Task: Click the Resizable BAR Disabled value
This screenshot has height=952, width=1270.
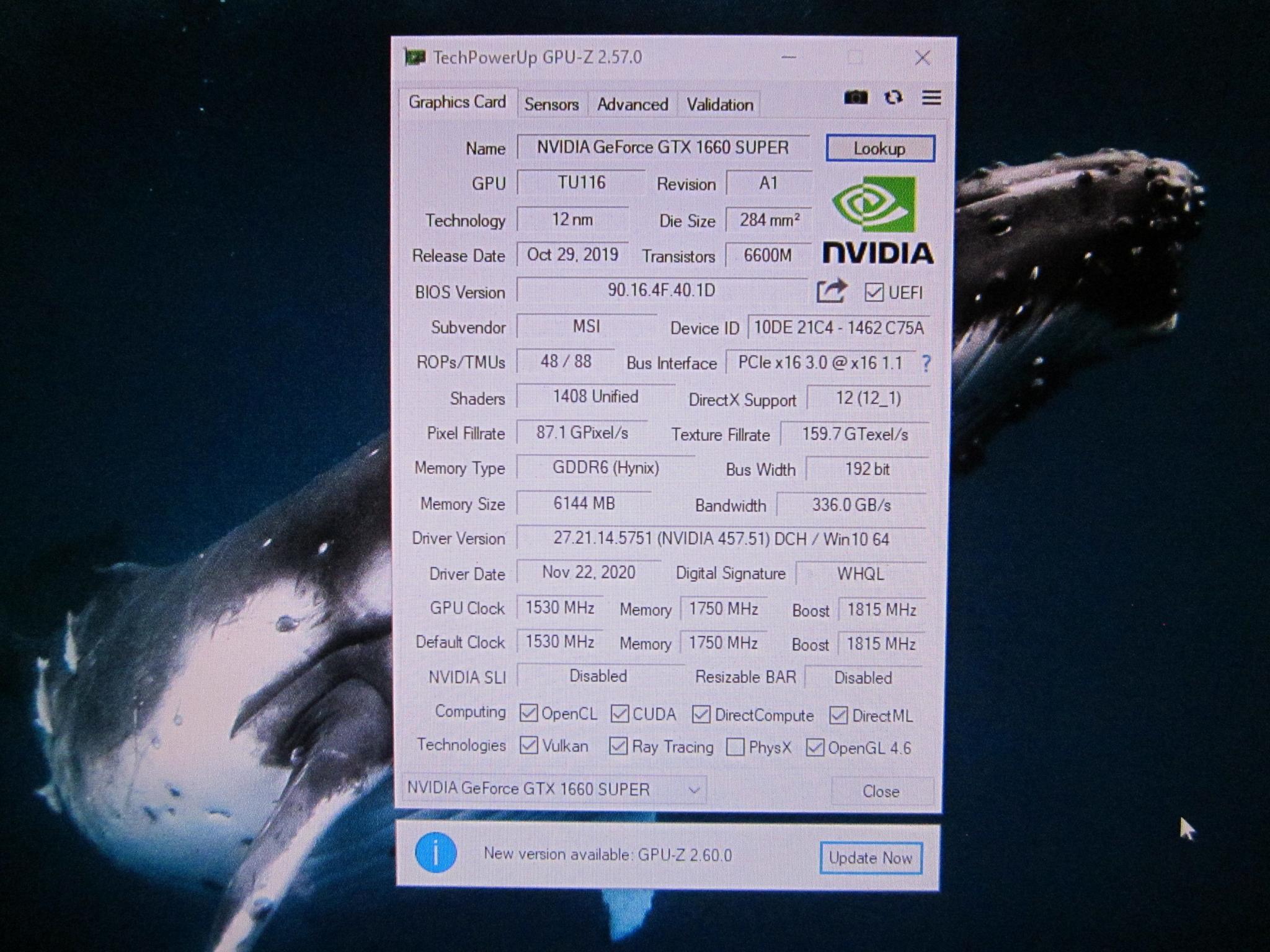Action: coord(863,678)
